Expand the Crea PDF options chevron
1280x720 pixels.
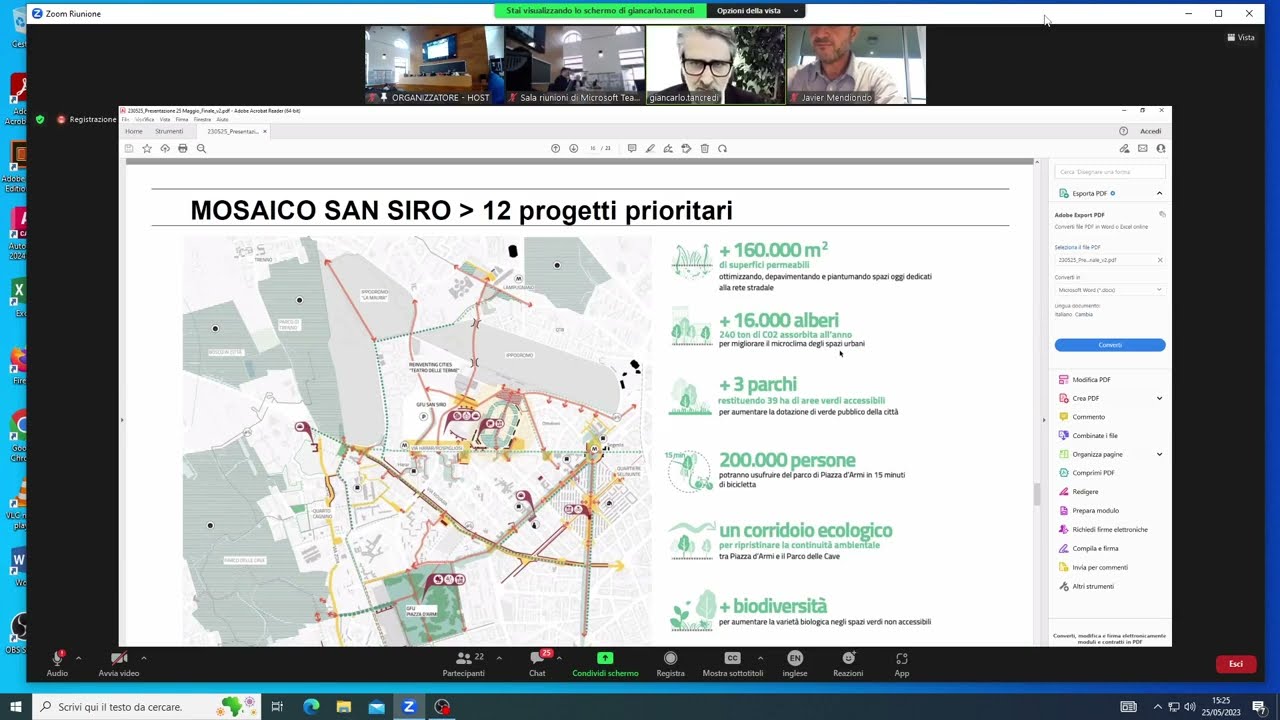pos(1159,398)
